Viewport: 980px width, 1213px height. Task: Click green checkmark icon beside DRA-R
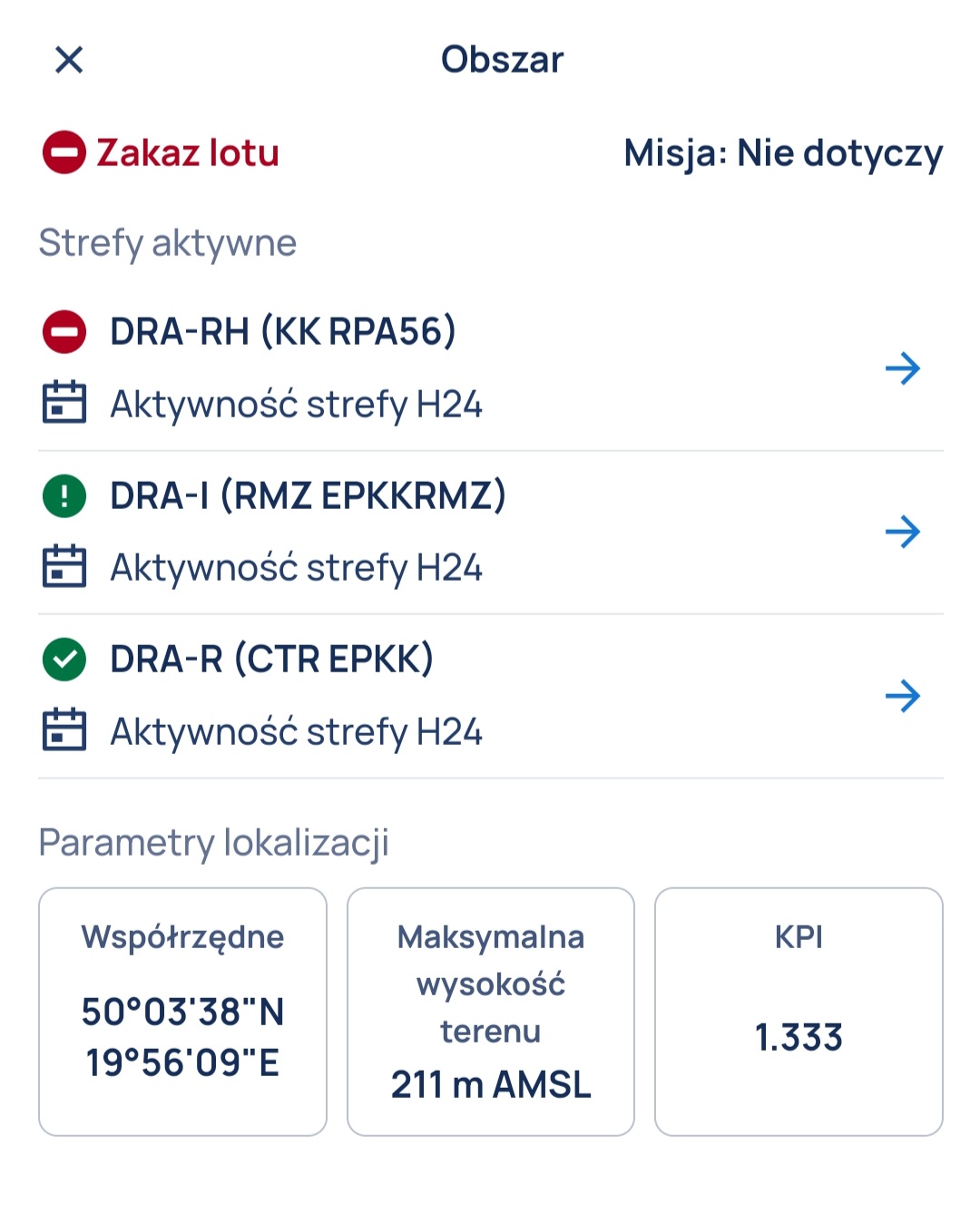tap(64, 660)
